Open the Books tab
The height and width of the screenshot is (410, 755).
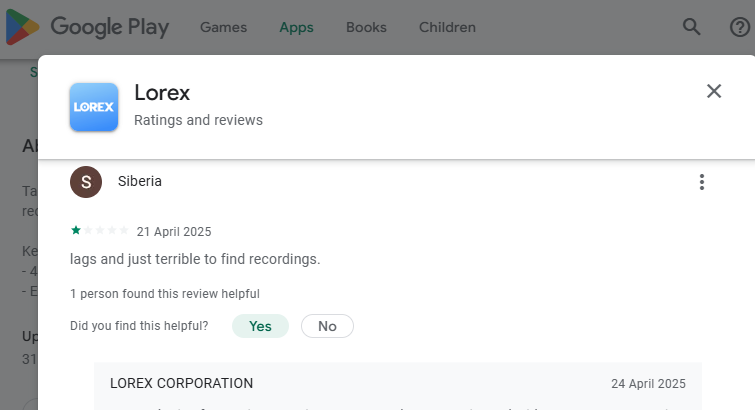(x=366, y=27)
